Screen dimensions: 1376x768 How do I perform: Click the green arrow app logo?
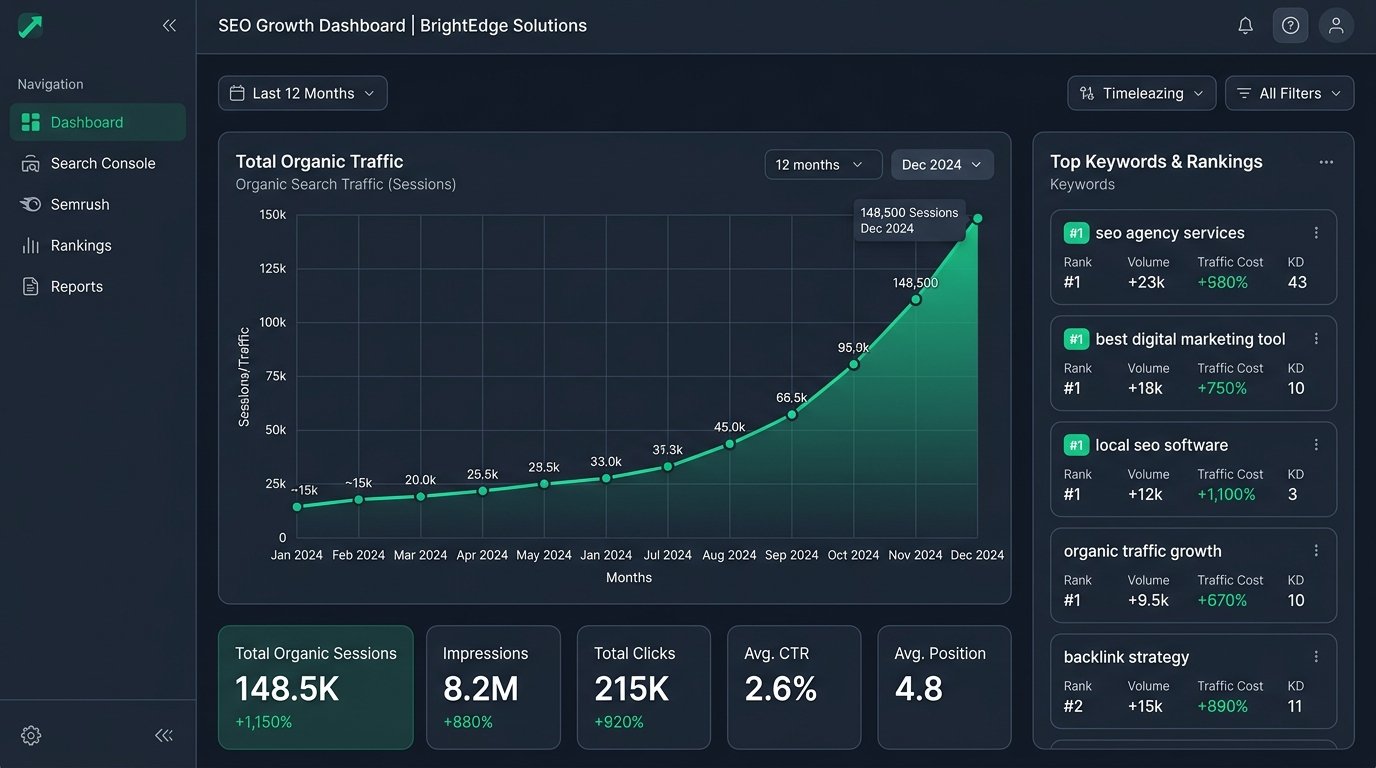[x=30, y=26]
